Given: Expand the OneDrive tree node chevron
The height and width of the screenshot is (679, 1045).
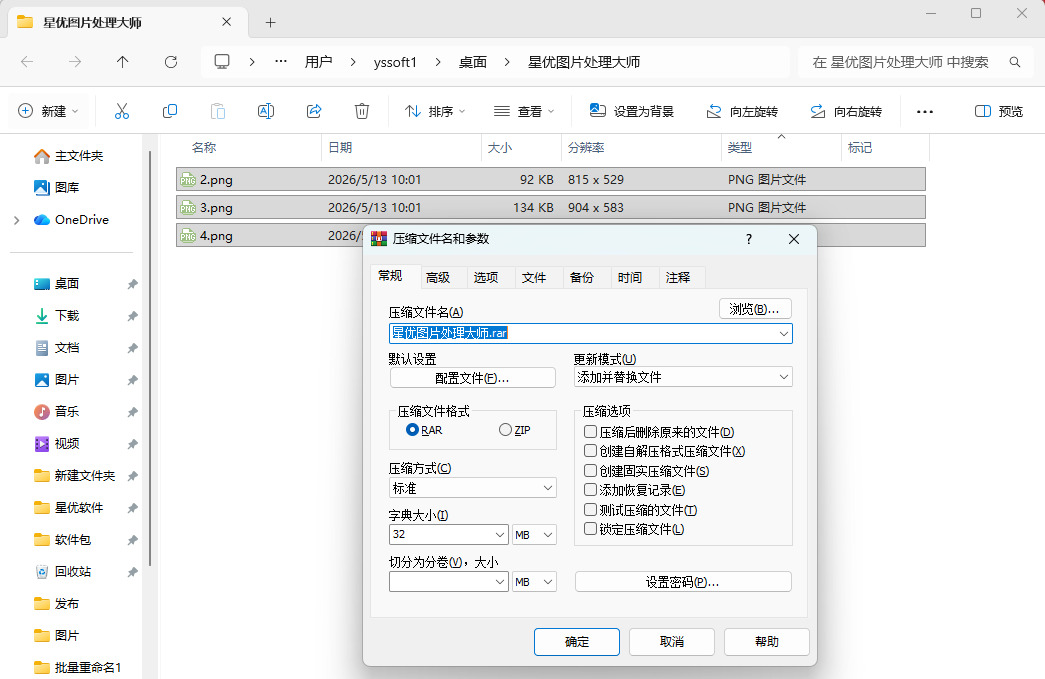Looking at the screenshot, I should click(17, 220).
